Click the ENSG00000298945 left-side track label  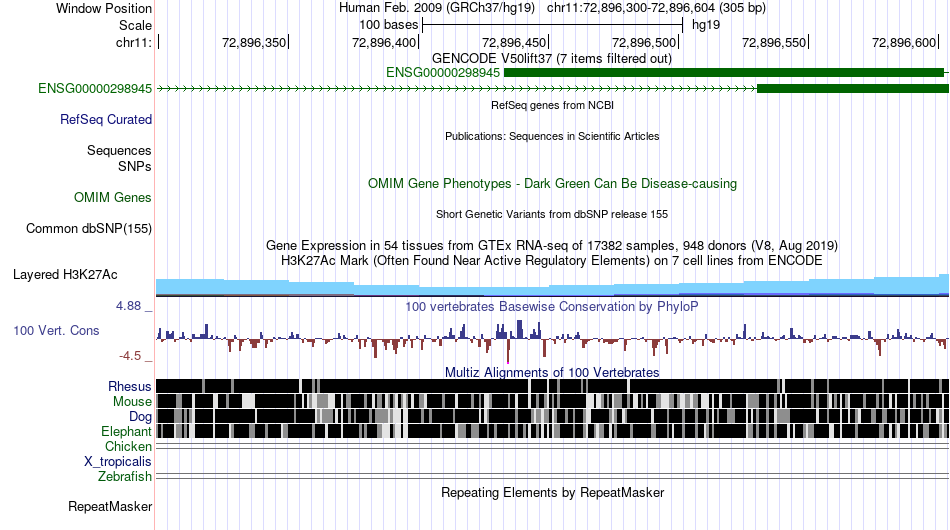click(95, 88)
